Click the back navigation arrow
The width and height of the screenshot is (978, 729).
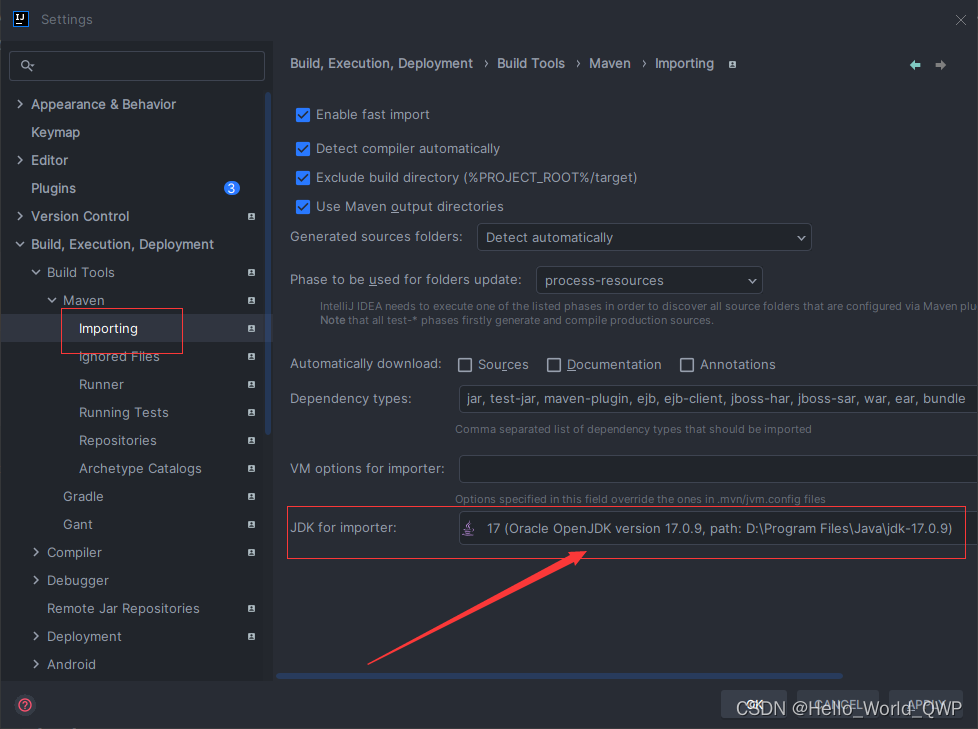(915, 65)
